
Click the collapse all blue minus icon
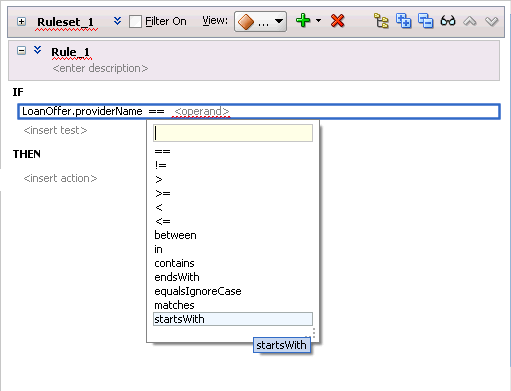pos(426,21)
